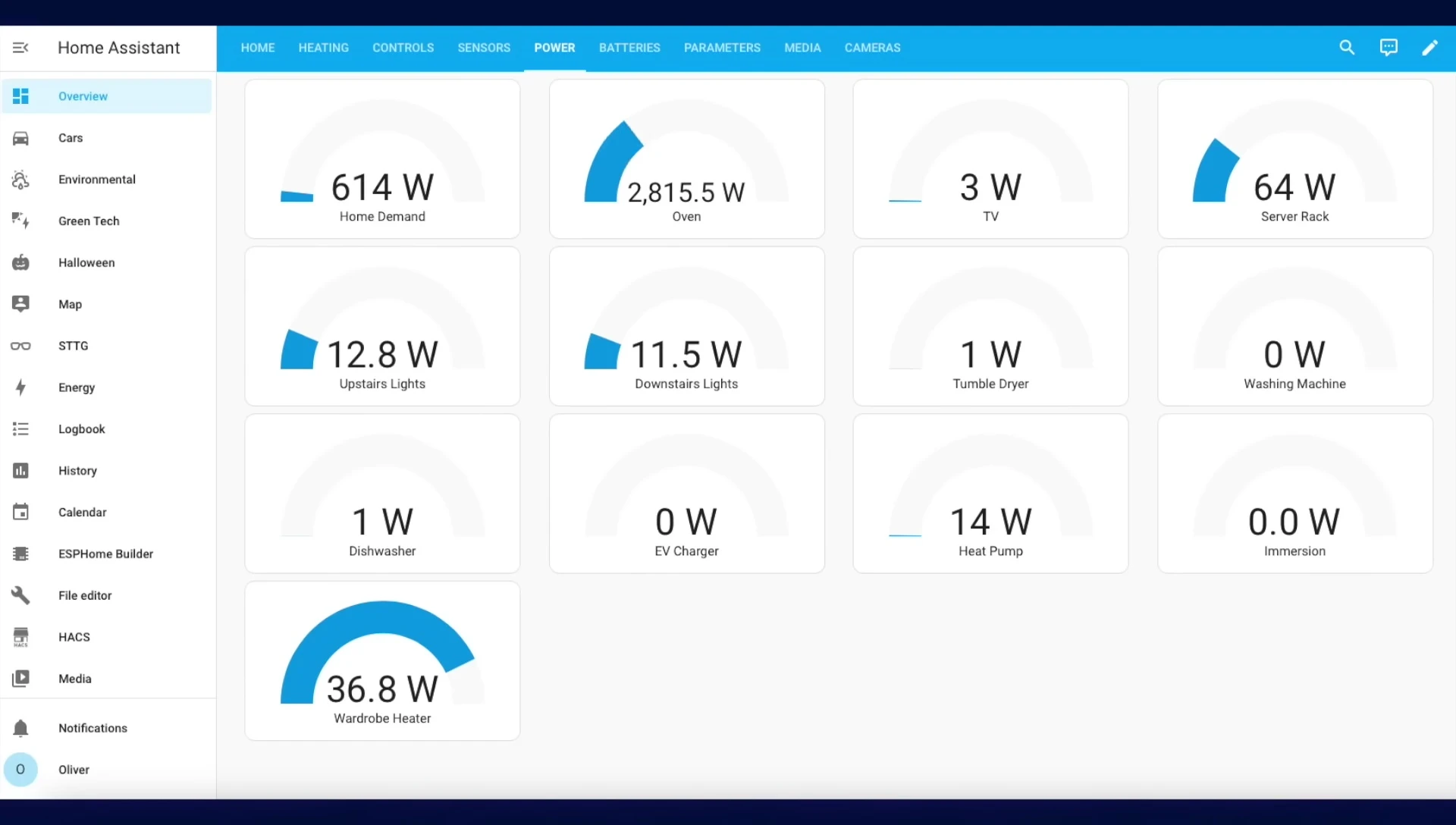The image size is (1456, 825).
Task: Open the Cars dashboard link
Action: pos(71,138)
